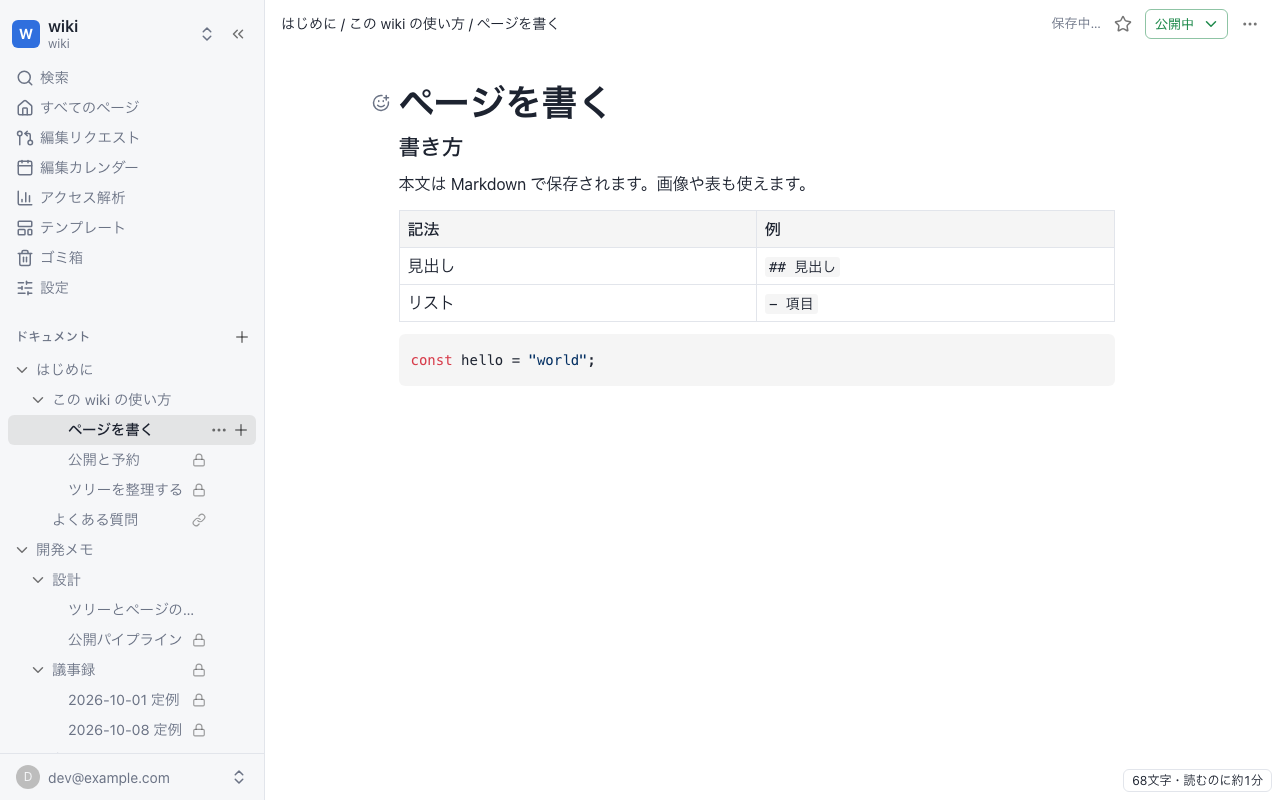Collapse the 開発メモ tree node

(x=22, y=549)
